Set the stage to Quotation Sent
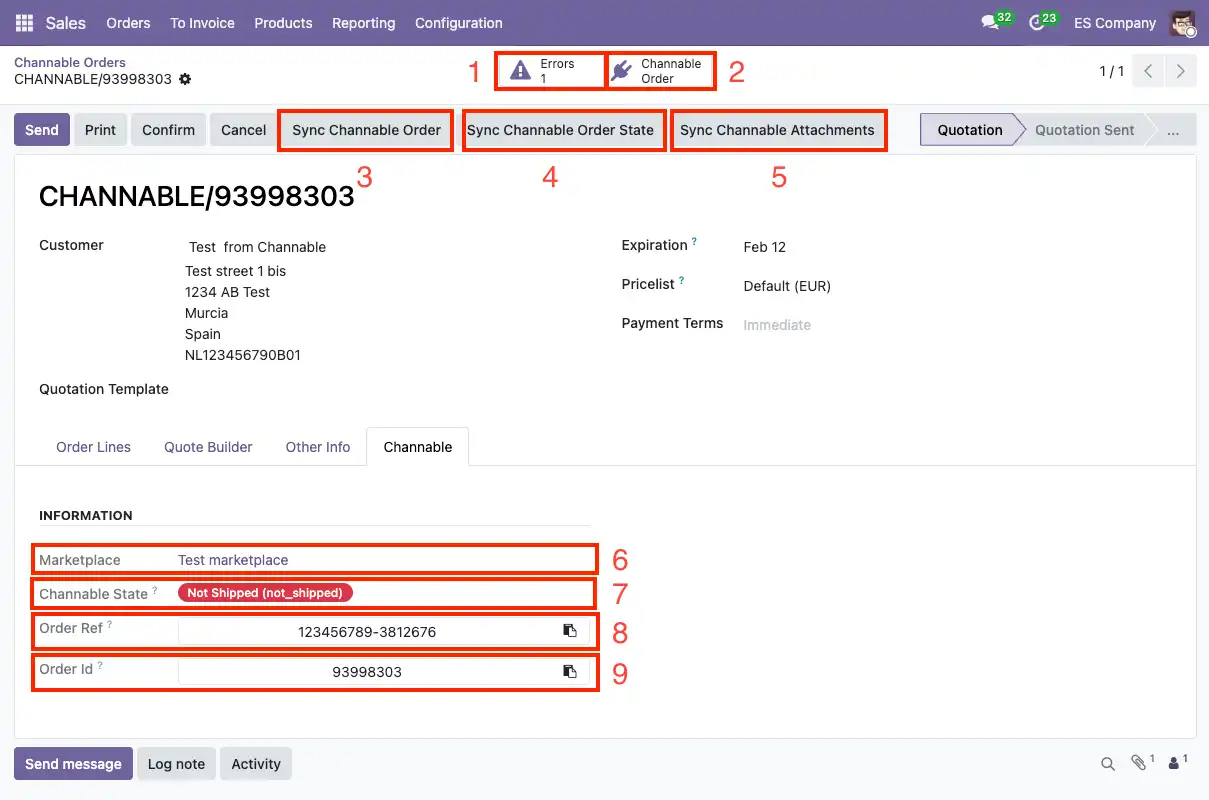 (1084, 129)
